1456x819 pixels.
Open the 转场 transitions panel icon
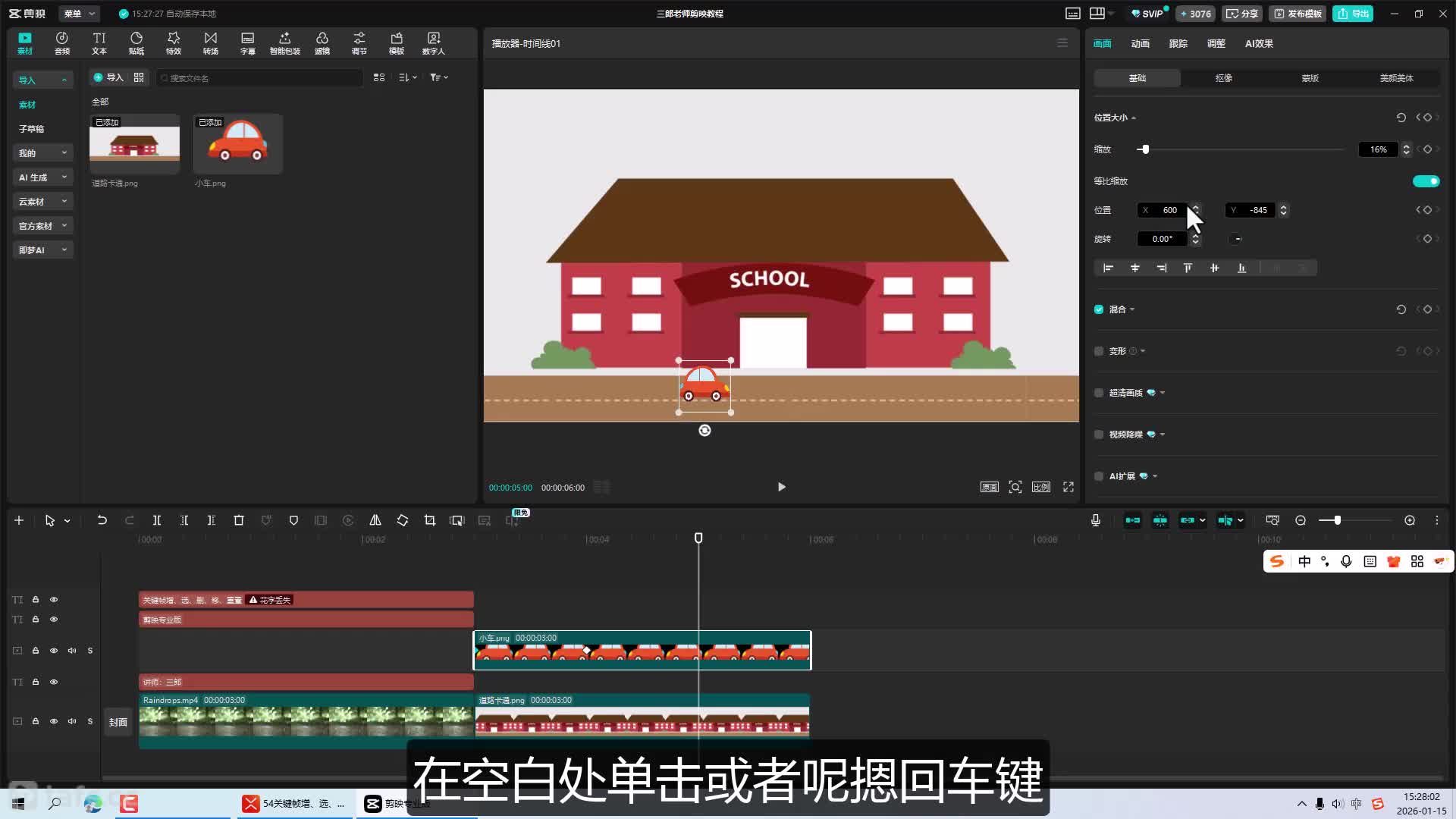click(x=210, y=42)
